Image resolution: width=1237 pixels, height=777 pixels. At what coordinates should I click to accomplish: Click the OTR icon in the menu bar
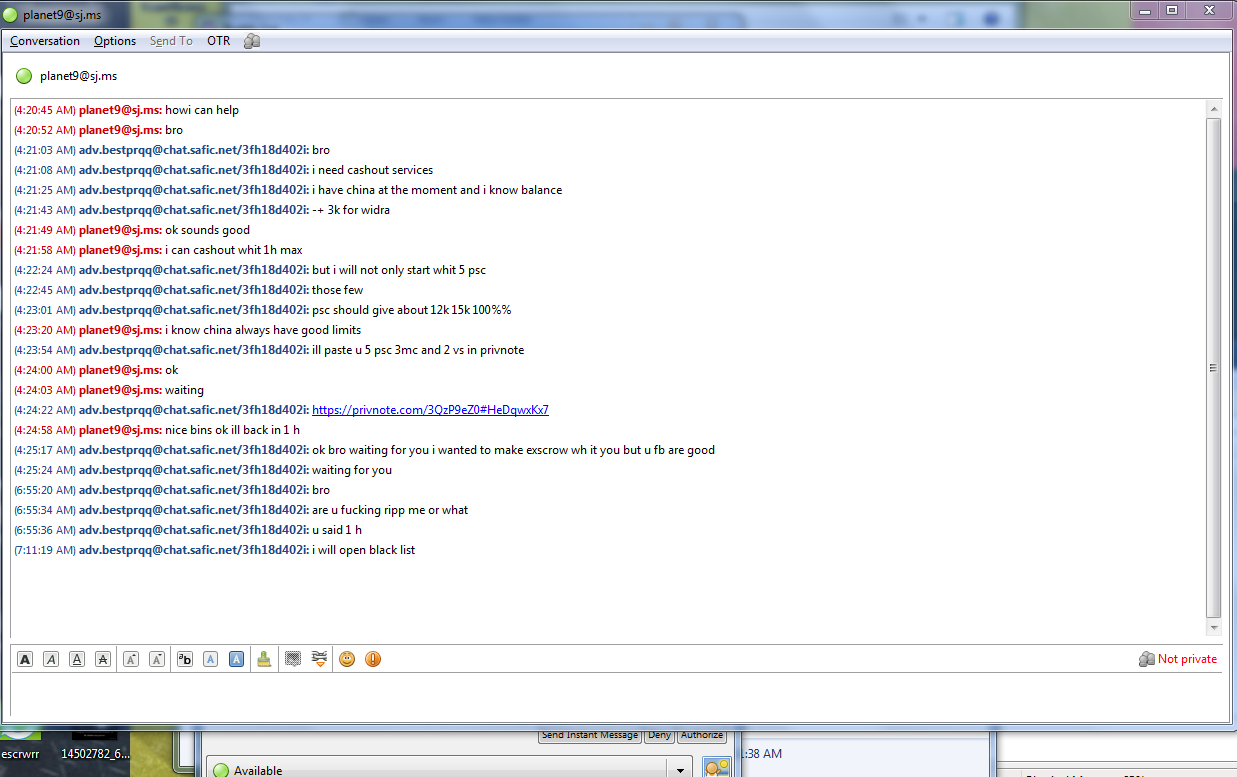pos(252,41)
